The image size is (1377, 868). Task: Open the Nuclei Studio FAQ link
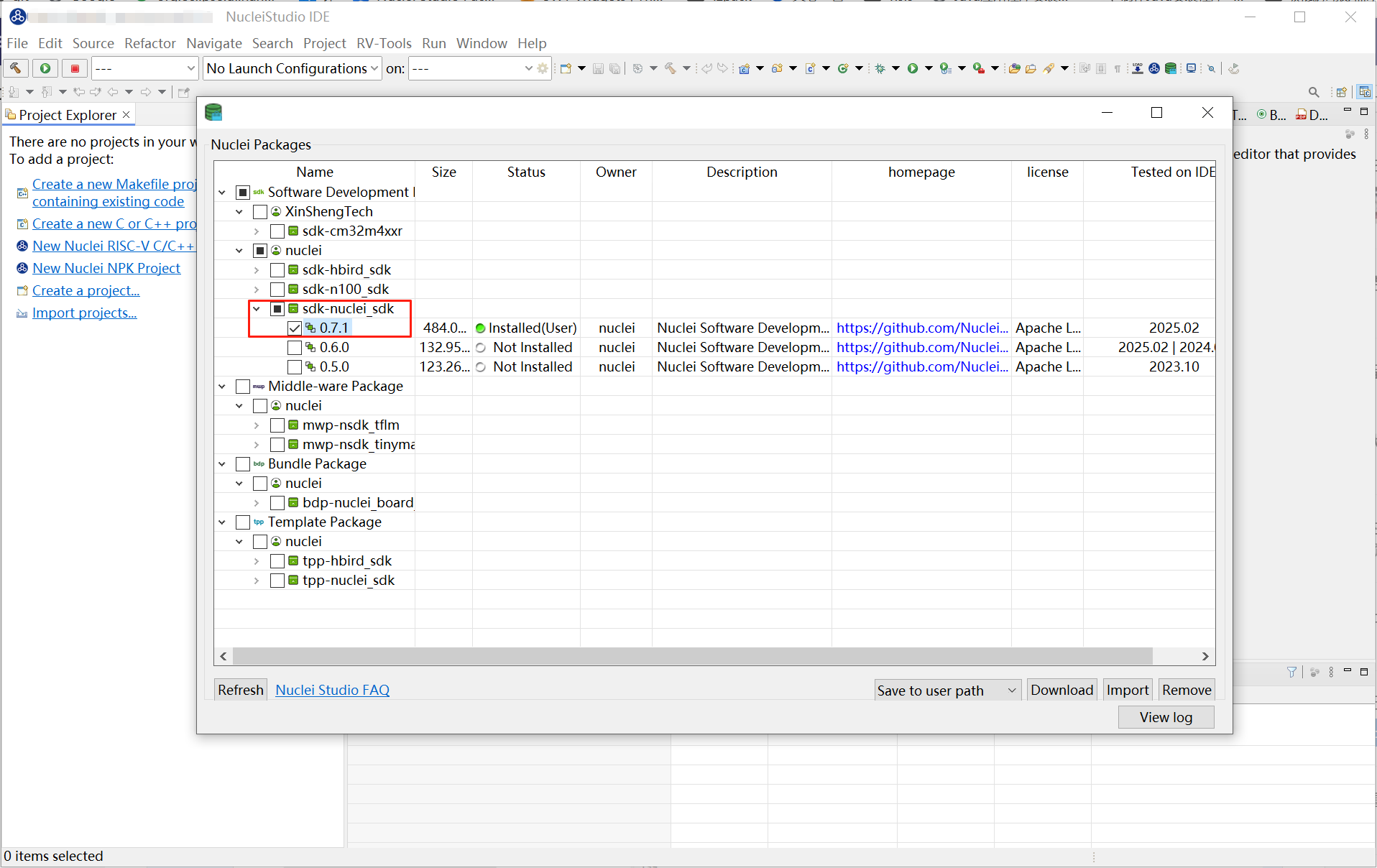[332, 690]
